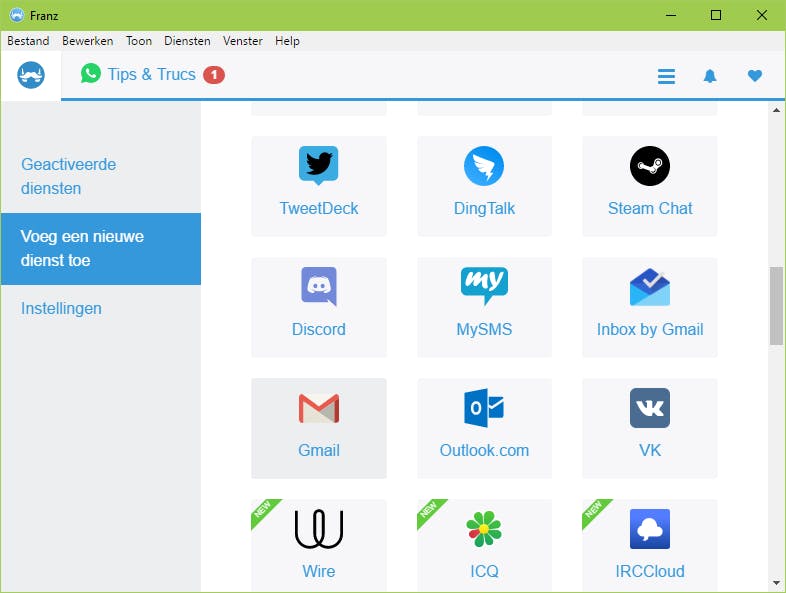Open the hamburger menu icon

(666, 76)
